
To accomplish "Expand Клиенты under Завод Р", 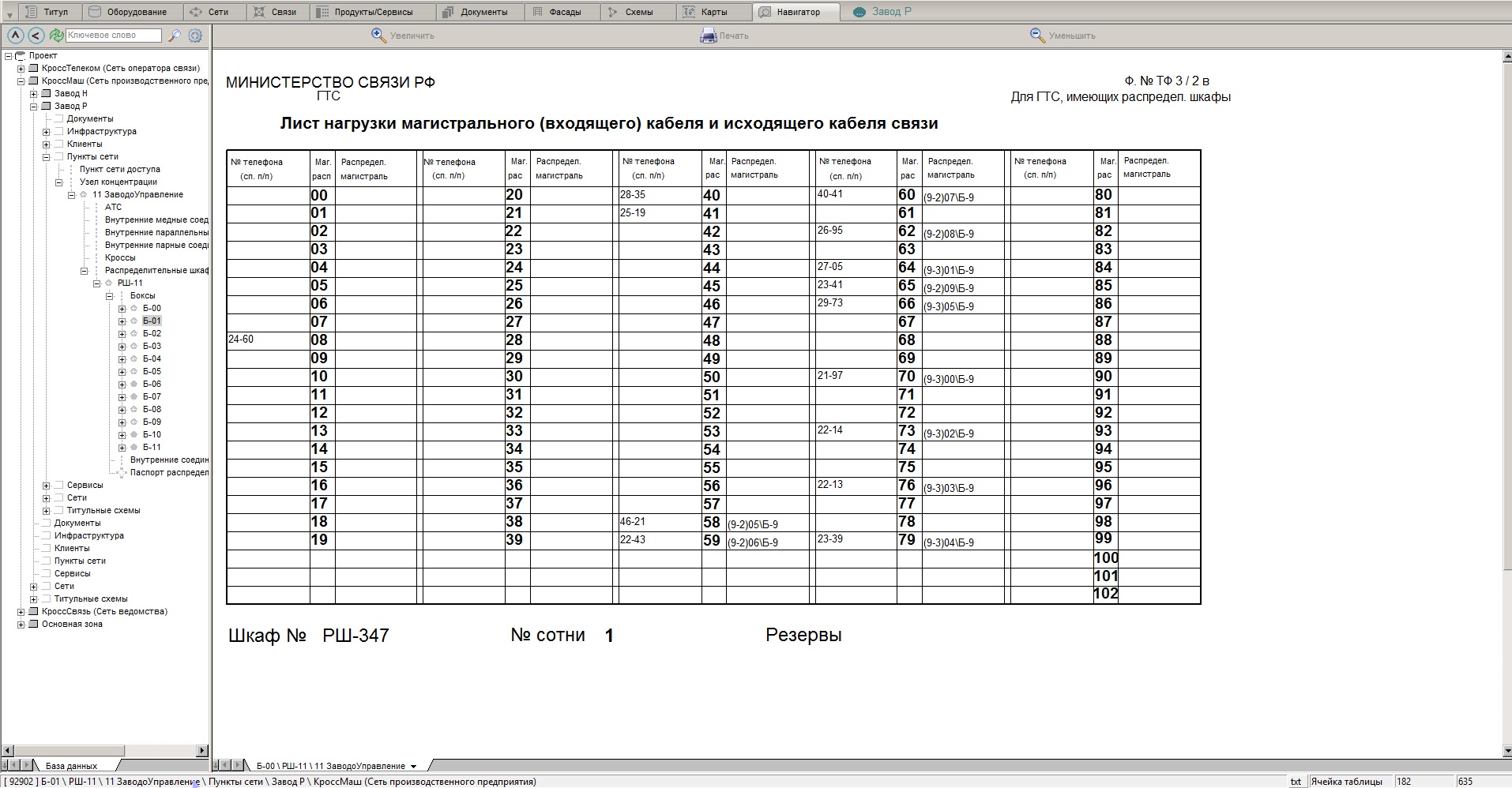I will point(47,144).
